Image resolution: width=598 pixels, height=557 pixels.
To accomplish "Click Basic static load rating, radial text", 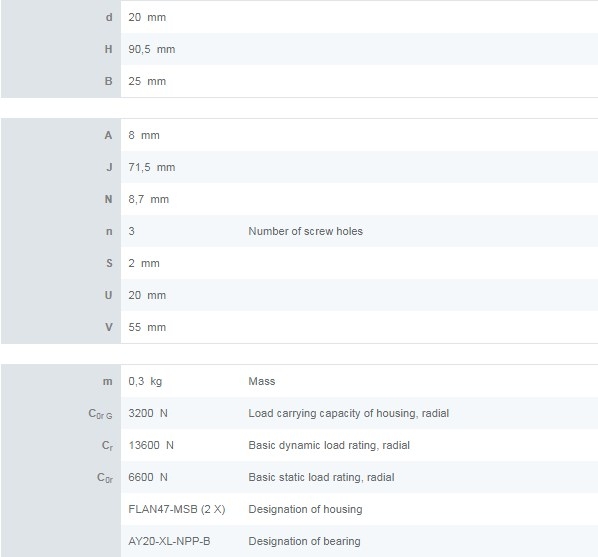I will [322, 477].
